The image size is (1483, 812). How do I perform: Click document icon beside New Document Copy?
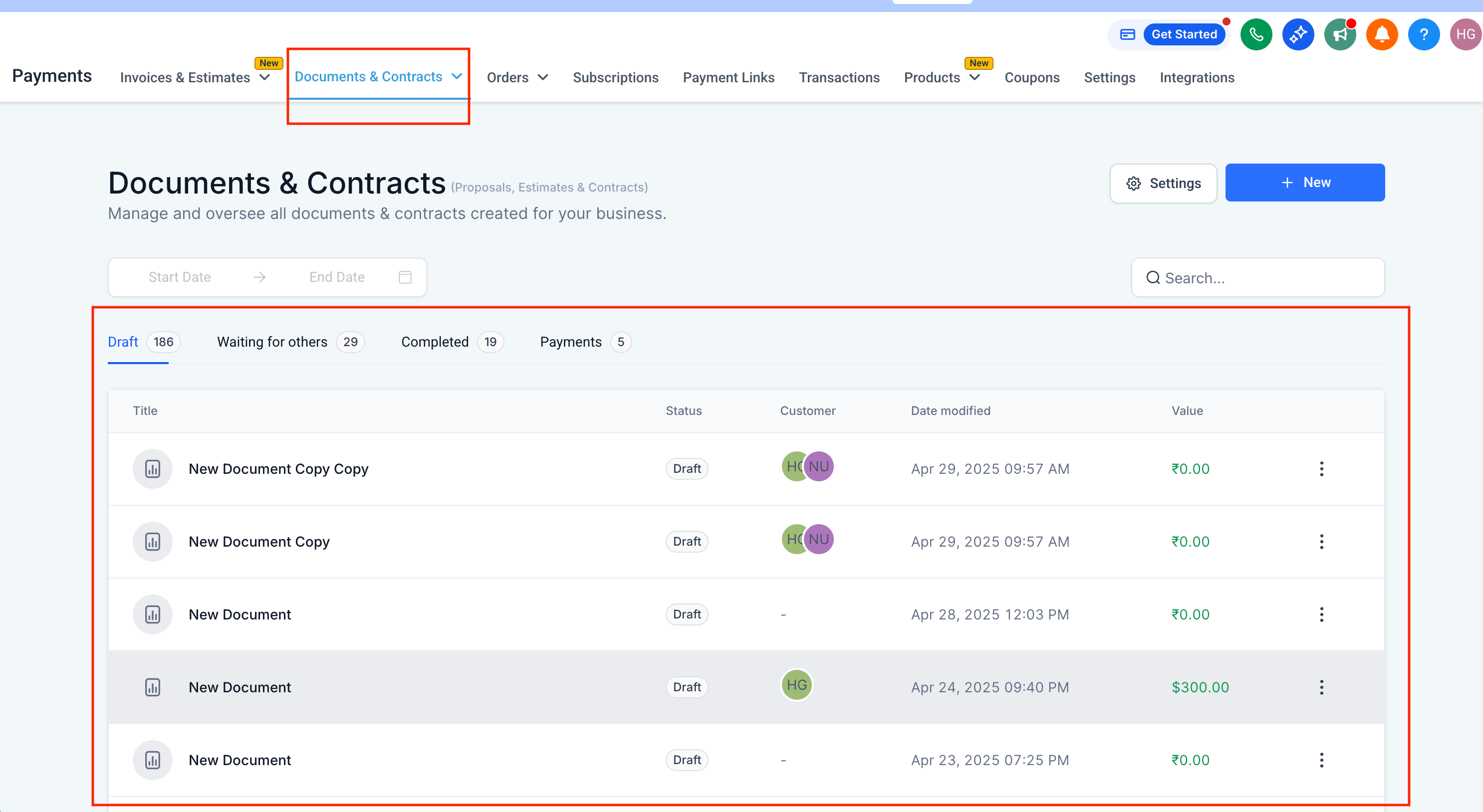(x=153, y=542)
